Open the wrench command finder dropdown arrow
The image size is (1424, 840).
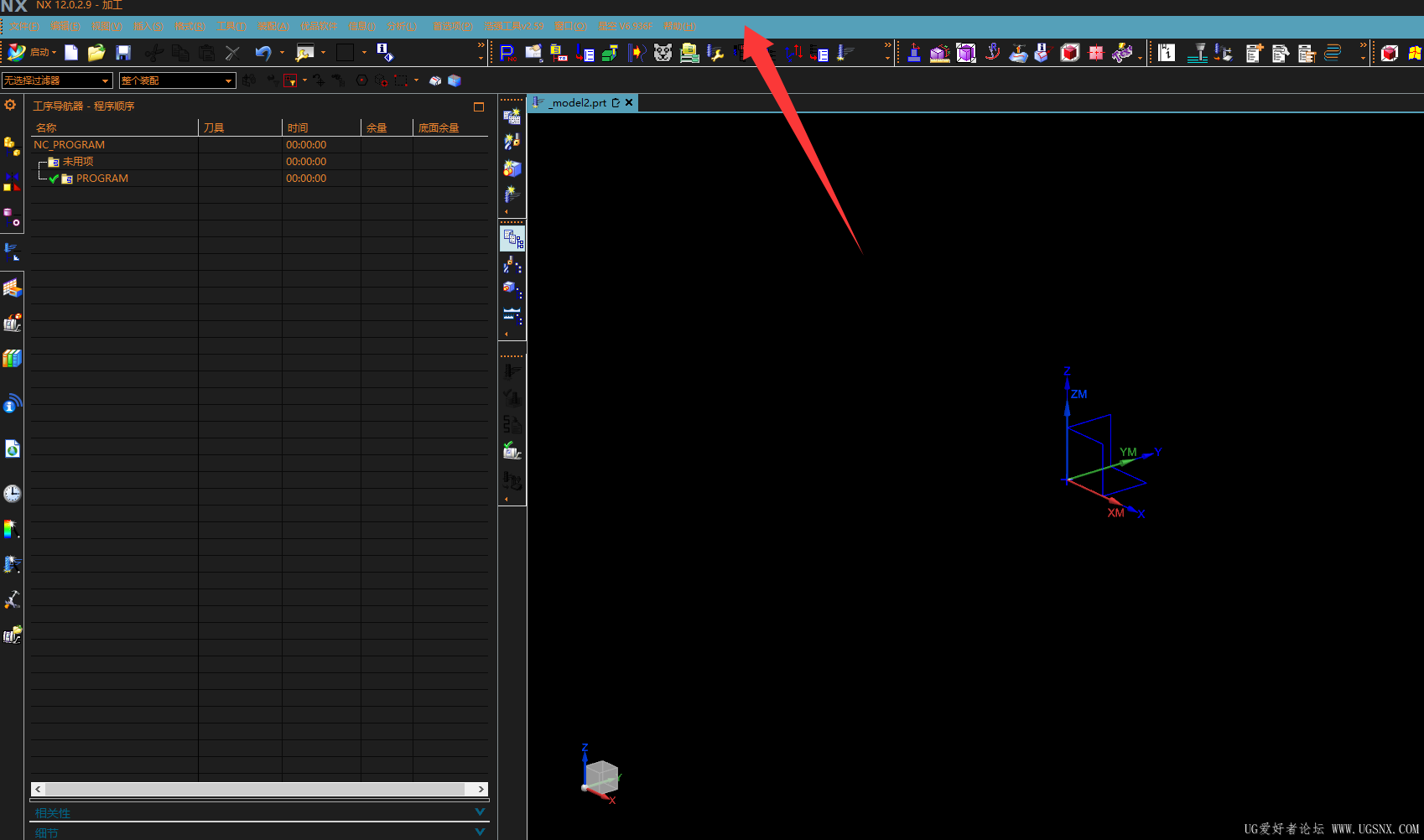click(x=323, y=53)
